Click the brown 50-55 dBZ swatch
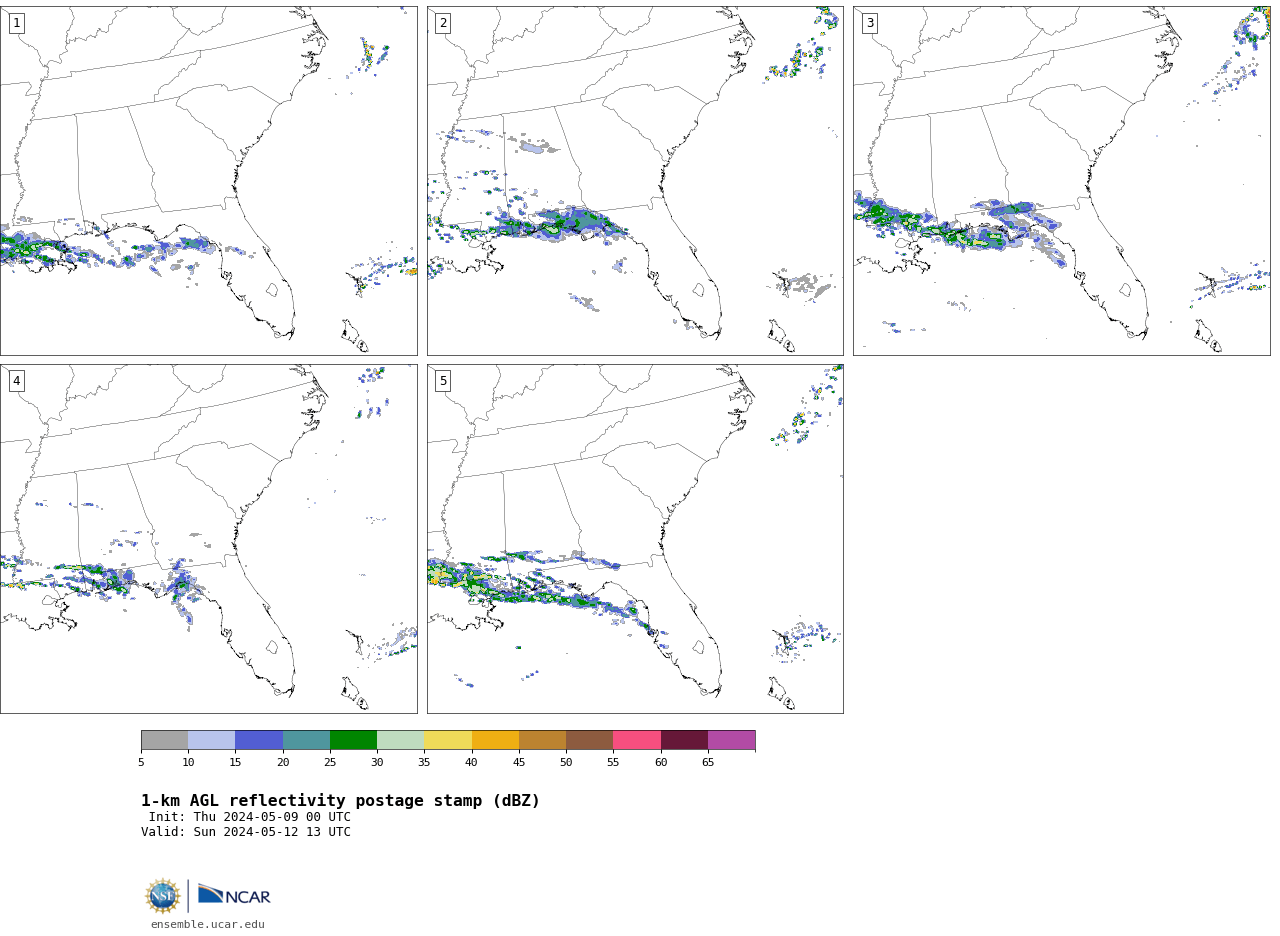Screen dimensions: 1280x936 [x=589, y=740]
